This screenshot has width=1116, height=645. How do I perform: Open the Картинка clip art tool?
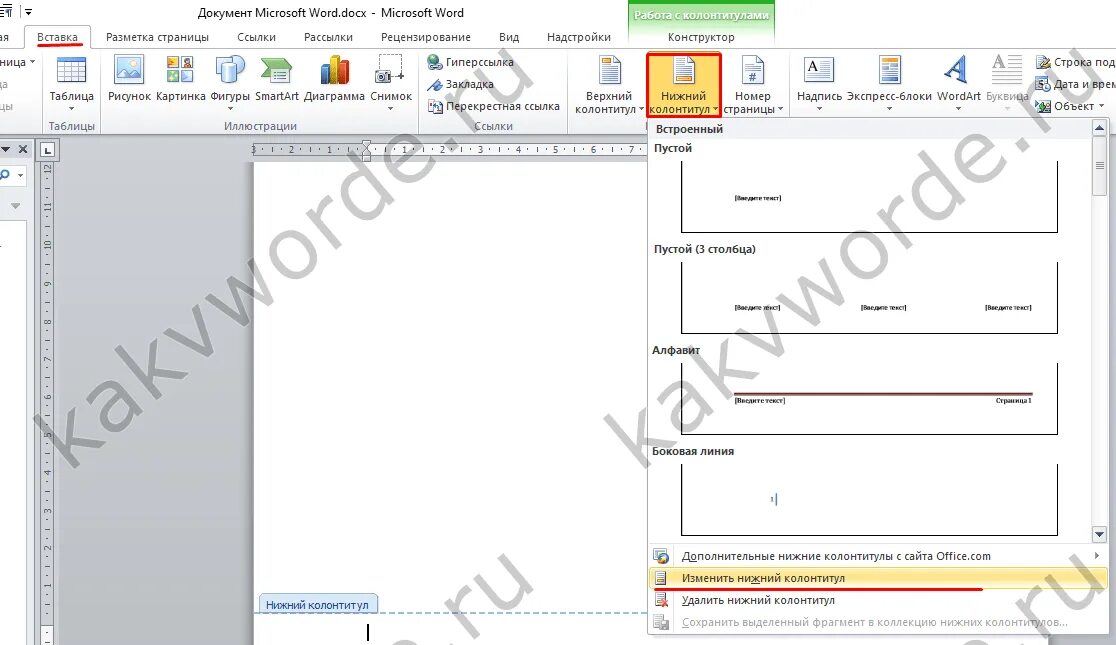pyautogui.click(x=180, y=78)
